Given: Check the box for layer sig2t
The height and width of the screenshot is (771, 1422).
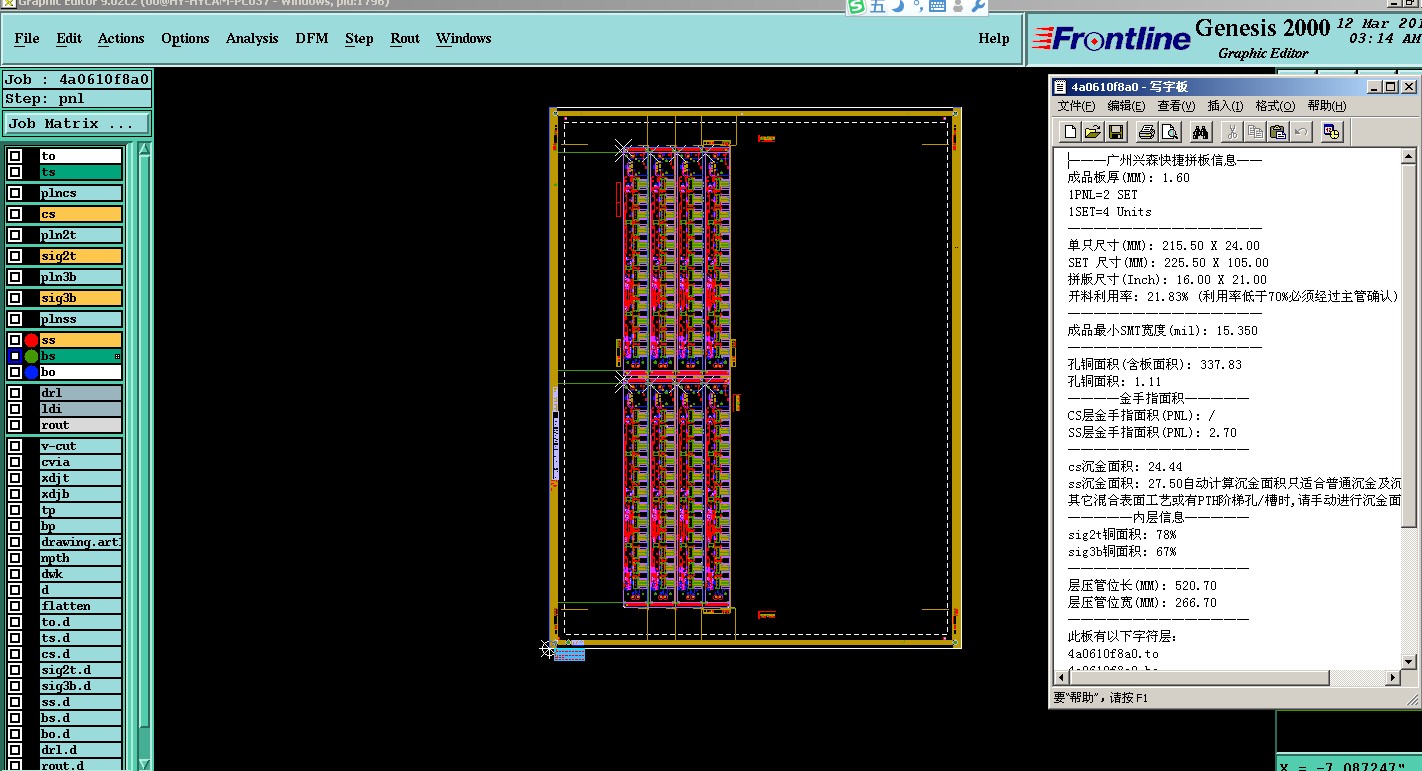Looking at the screenshot, I should pyautogui.click(x=15, y=256).
